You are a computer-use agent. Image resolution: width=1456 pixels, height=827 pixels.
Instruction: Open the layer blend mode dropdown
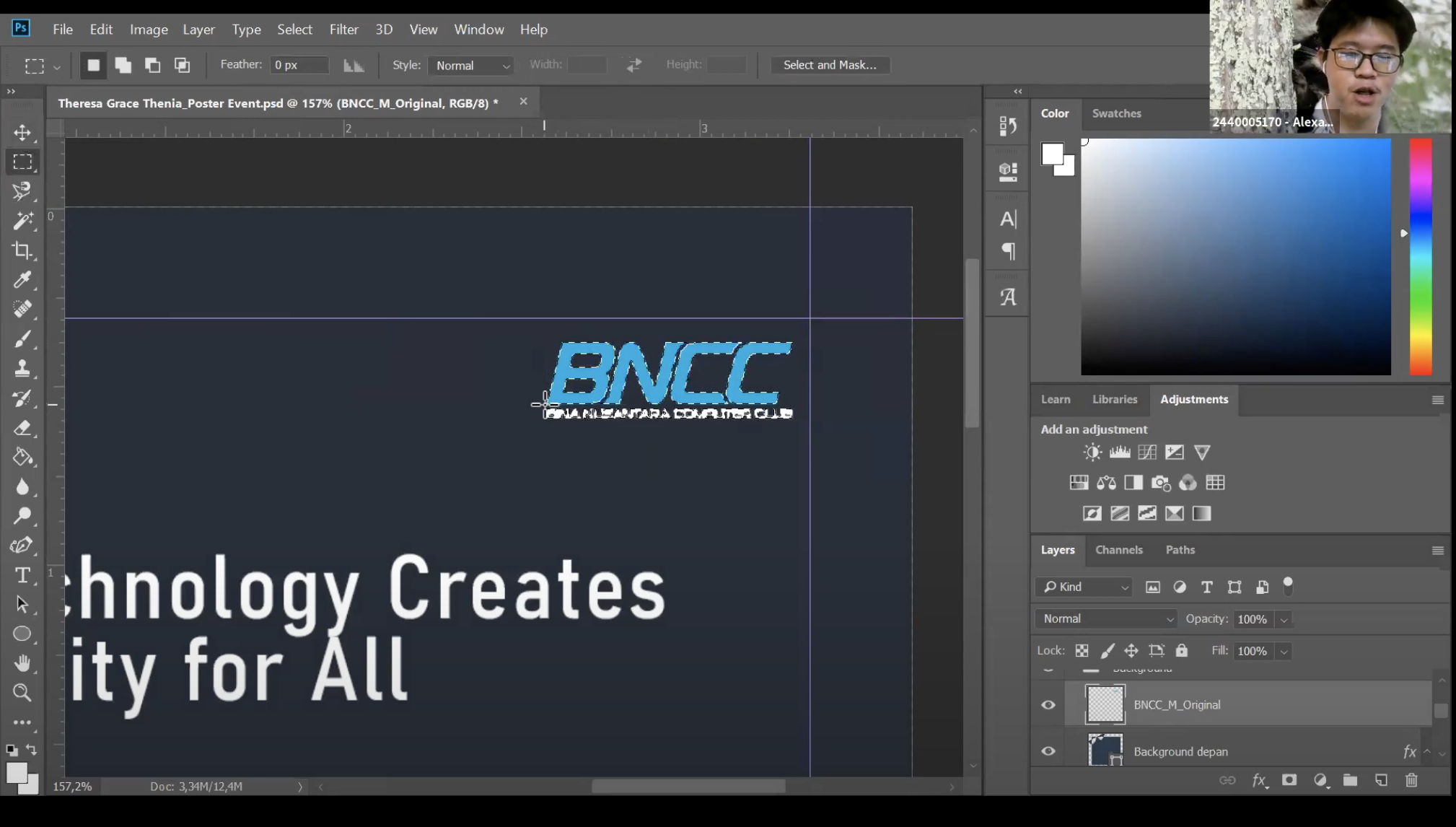point(1106,618)
